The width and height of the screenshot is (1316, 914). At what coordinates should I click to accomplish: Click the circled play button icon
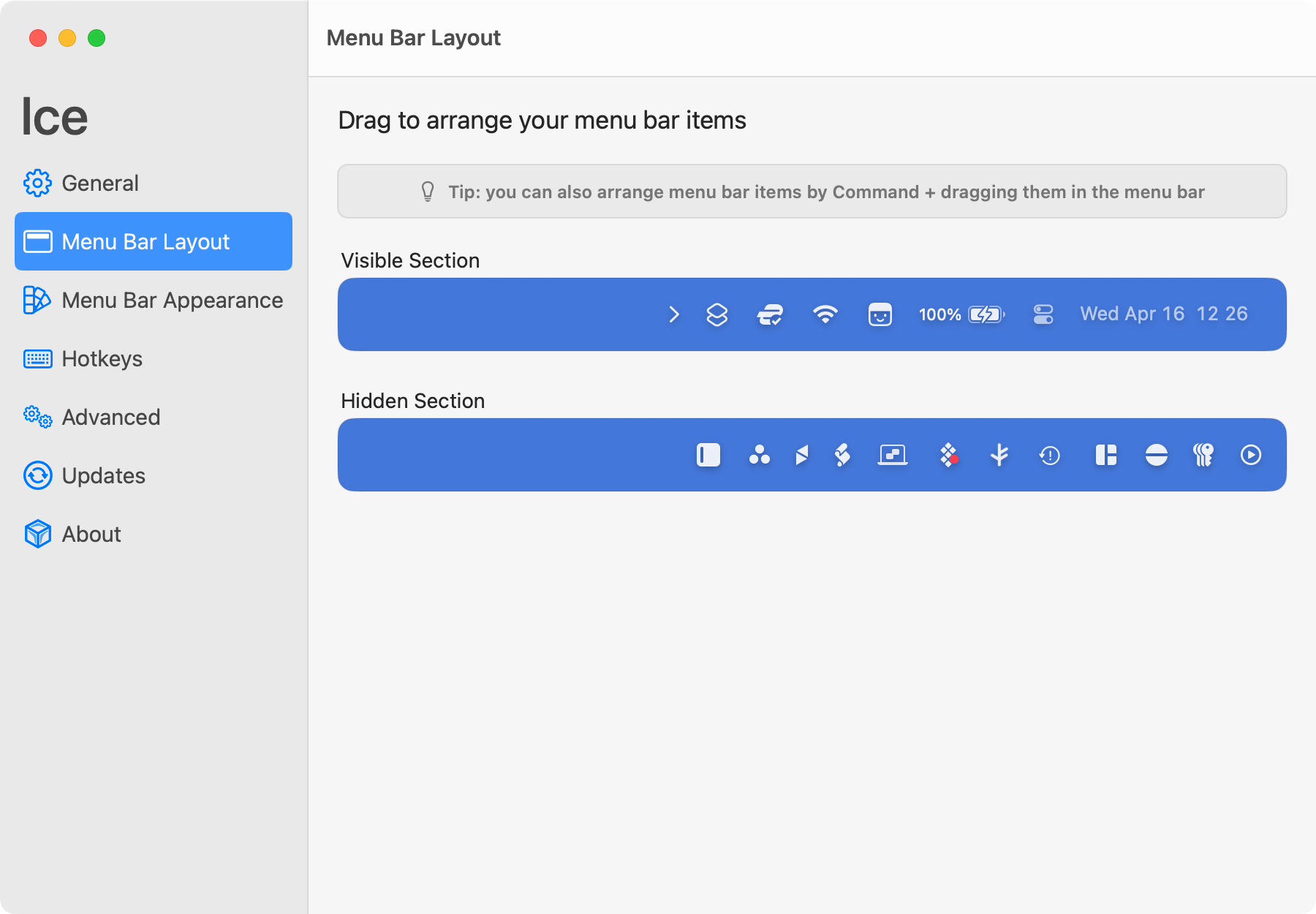[x=1251, y=455]
